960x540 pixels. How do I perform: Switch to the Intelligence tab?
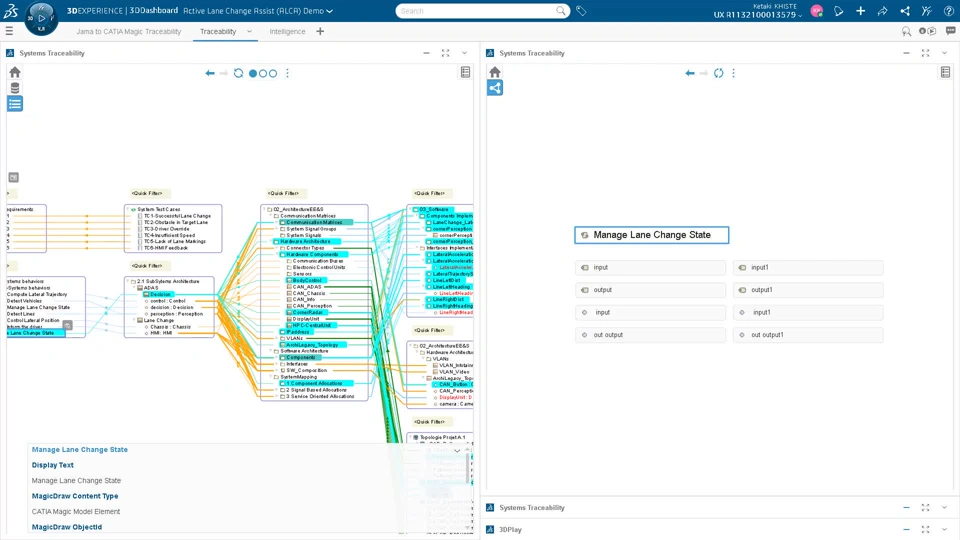287,31
